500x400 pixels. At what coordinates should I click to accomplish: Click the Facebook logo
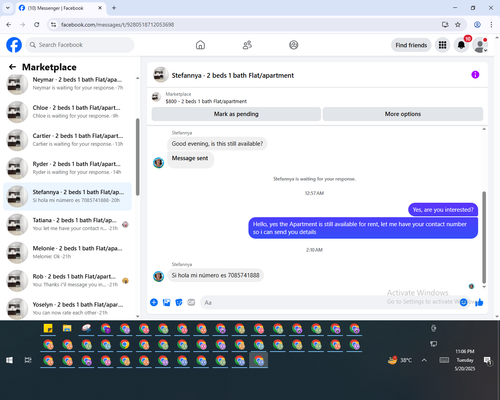click(x=14, y=45)
